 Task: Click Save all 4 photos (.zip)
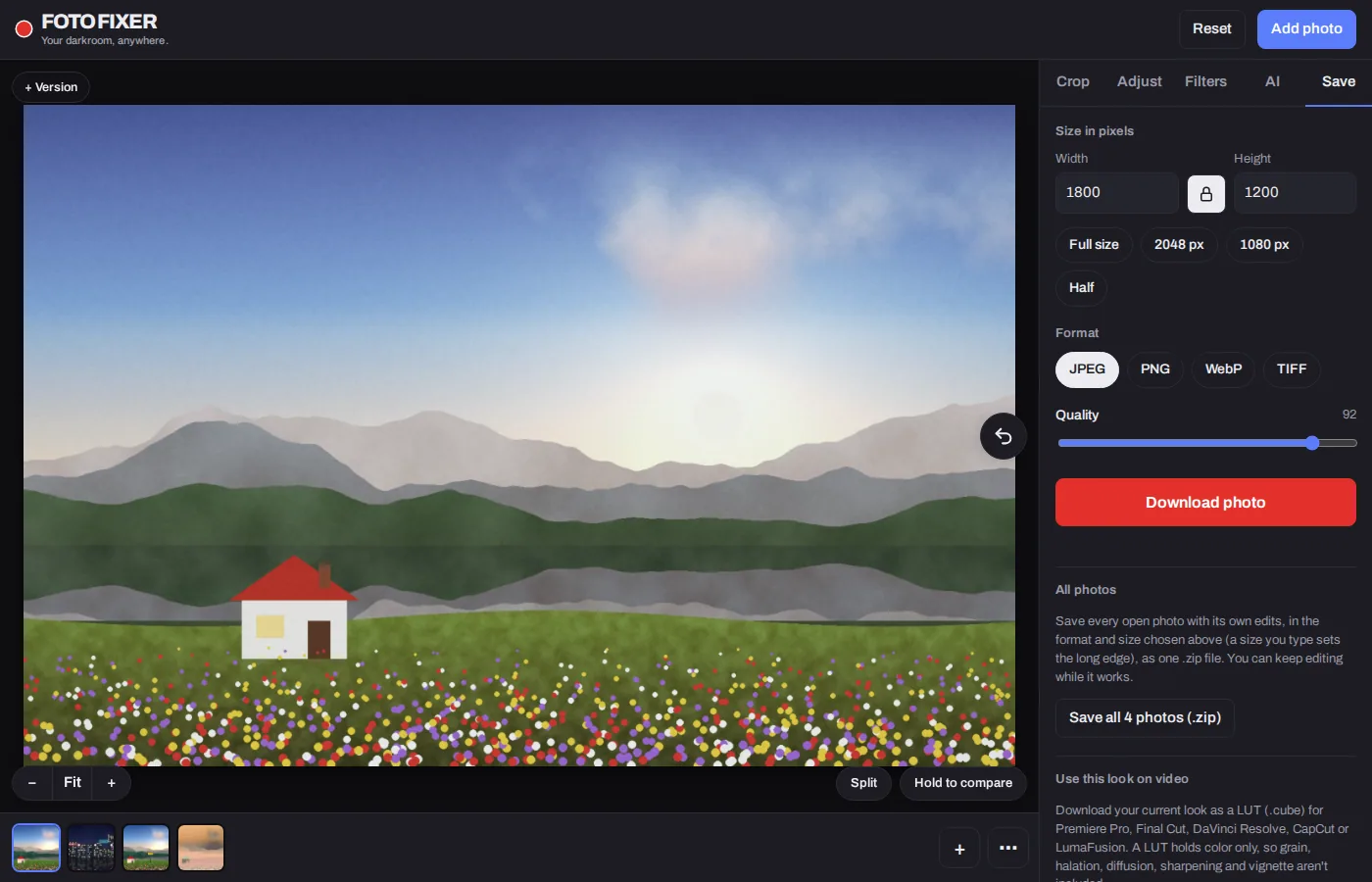[1145, 718]
